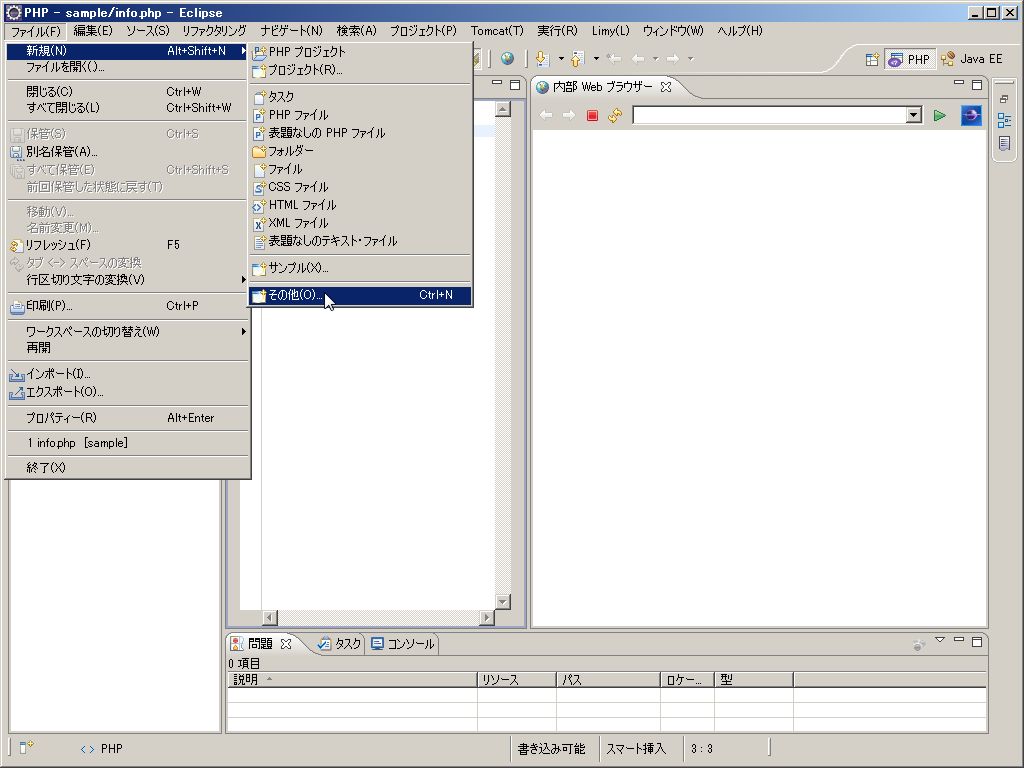The height and width of the screenshot is (768, 1024).
Task: Open サンプル(X)... from the New submenu
Action: point(360,268)
